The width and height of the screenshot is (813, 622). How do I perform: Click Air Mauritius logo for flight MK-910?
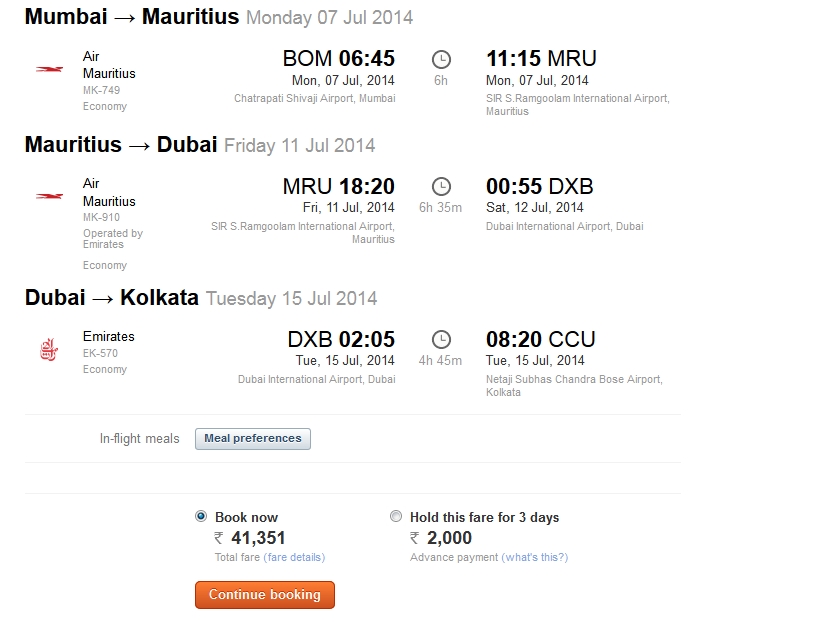pyautogui.click(x=49, y=197)
